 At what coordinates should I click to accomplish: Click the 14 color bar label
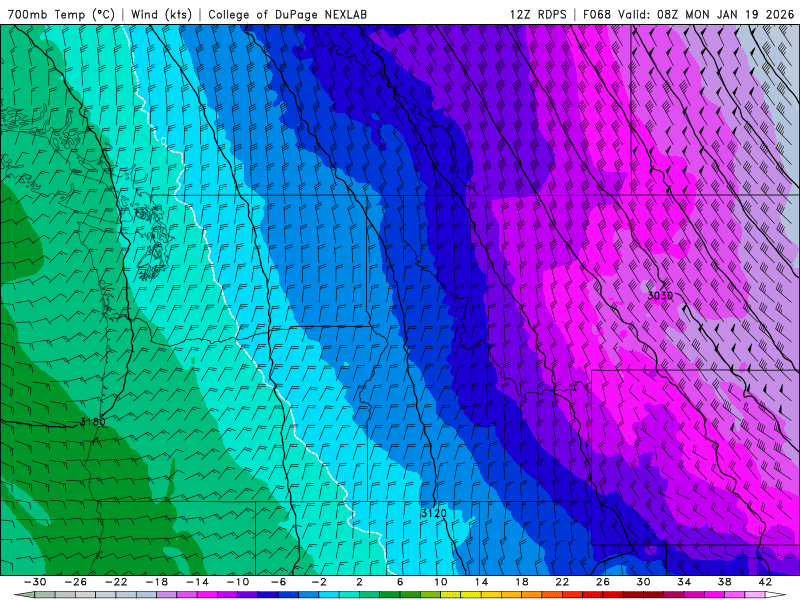tap(481, 582)
